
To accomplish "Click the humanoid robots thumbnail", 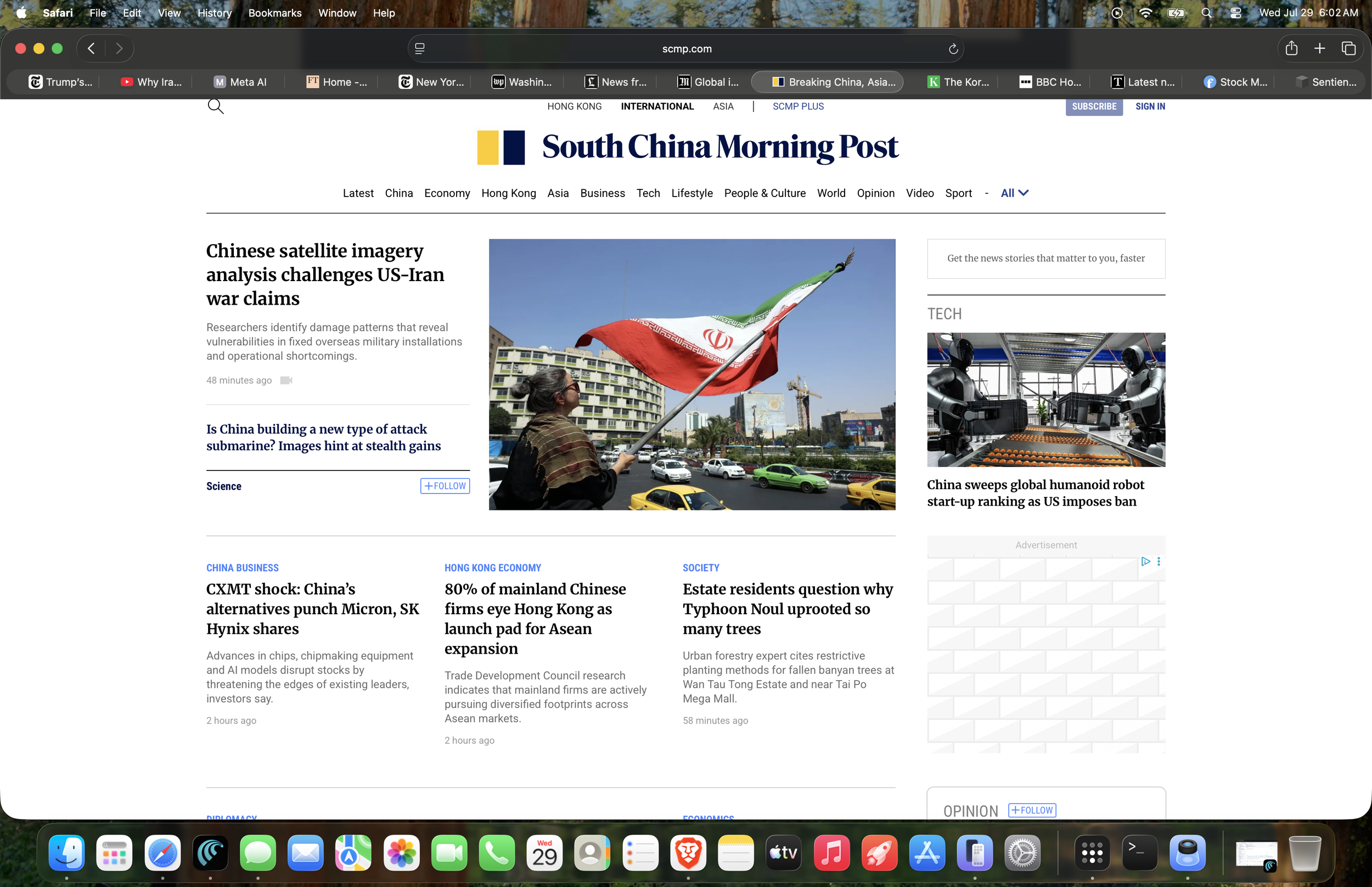I will [x=1046, y=400].
